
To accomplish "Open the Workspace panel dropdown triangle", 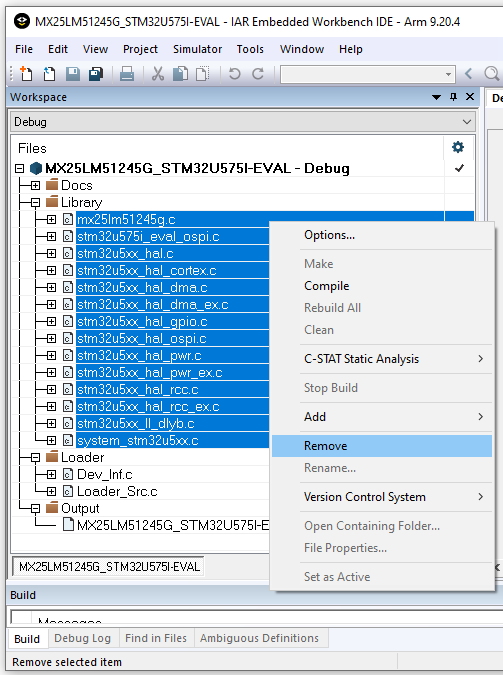I will coord(436,97).
